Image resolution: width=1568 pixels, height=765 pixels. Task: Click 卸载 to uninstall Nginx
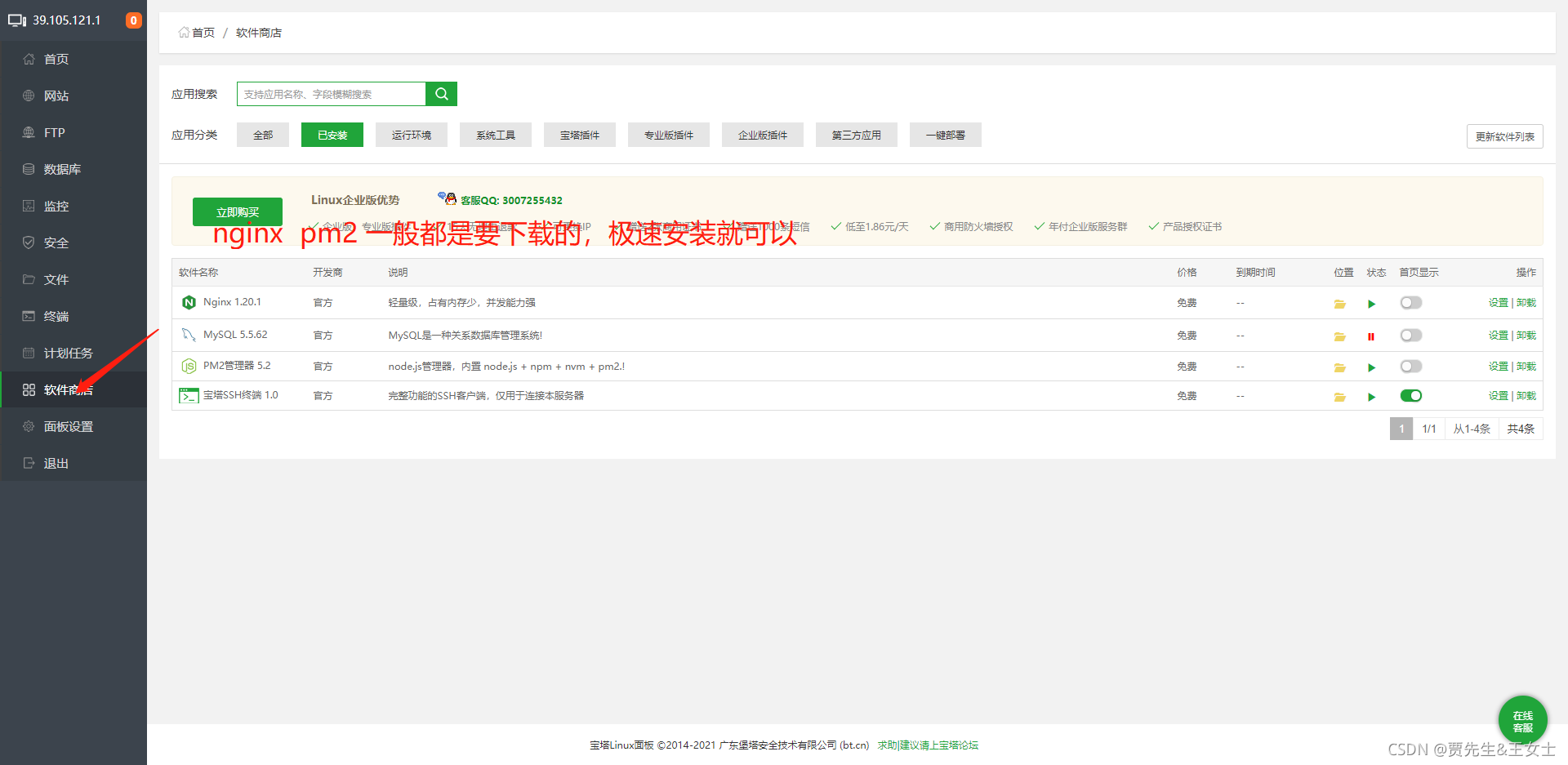tap(1526, 303)
